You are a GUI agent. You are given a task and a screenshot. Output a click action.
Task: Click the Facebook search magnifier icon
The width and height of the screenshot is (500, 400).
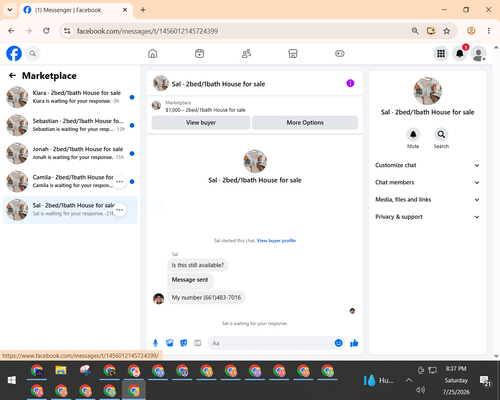[33, 53]
